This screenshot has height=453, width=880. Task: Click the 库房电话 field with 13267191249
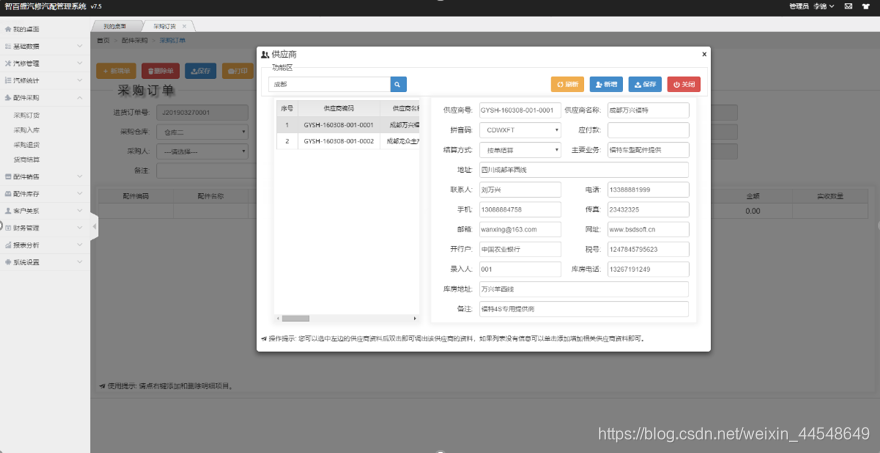click(x=648, y=269)
